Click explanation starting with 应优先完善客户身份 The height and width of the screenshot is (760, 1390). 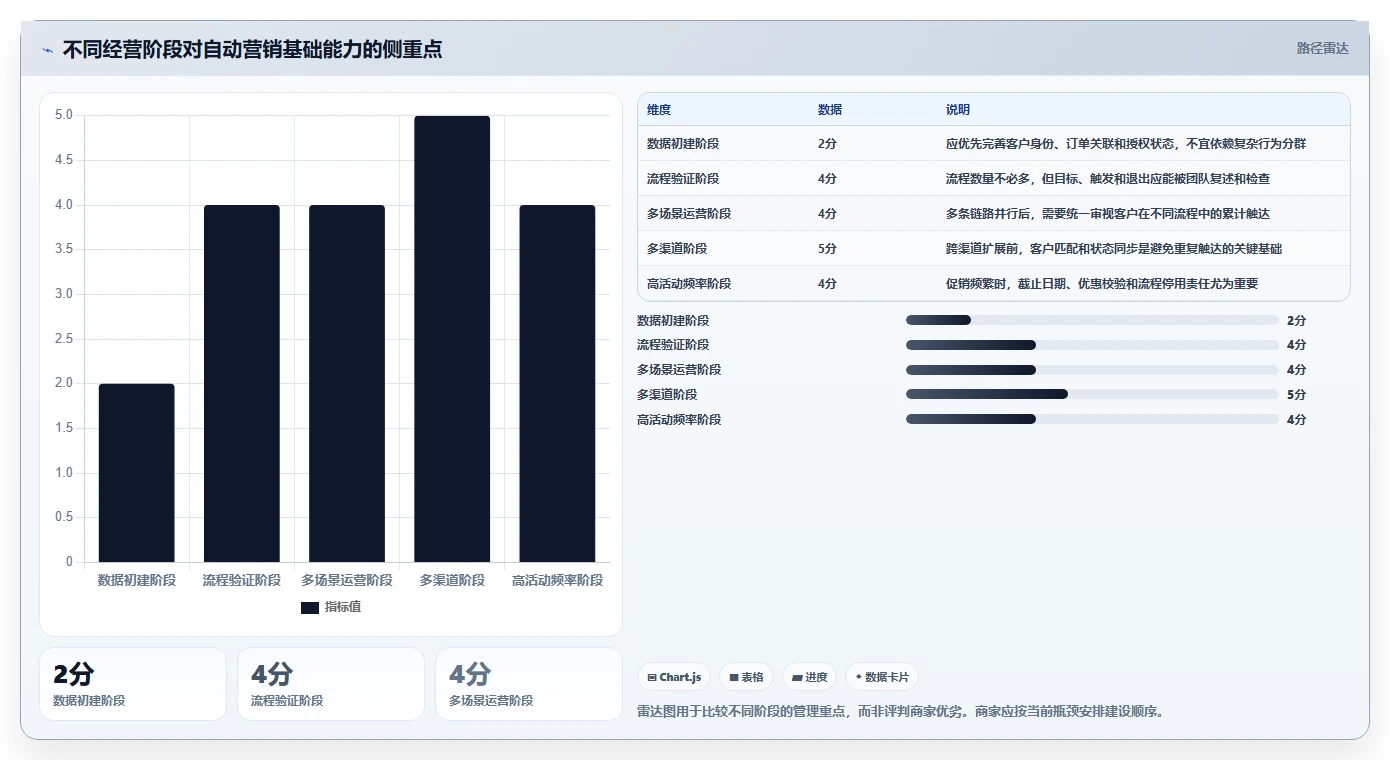(1126, 144)
